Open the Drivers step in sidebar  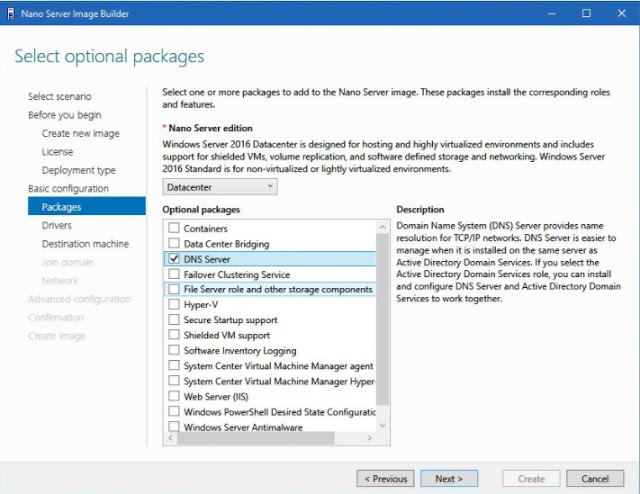(x=56, y=226)
